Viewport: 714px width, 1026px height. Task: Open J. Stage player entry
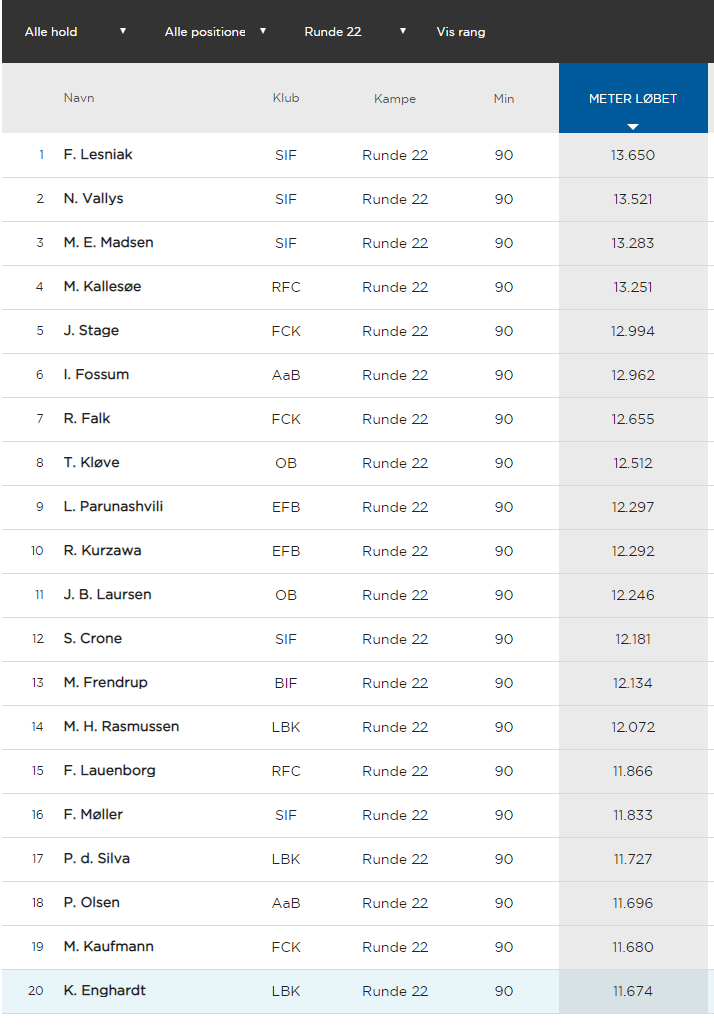tap(91, 330)
